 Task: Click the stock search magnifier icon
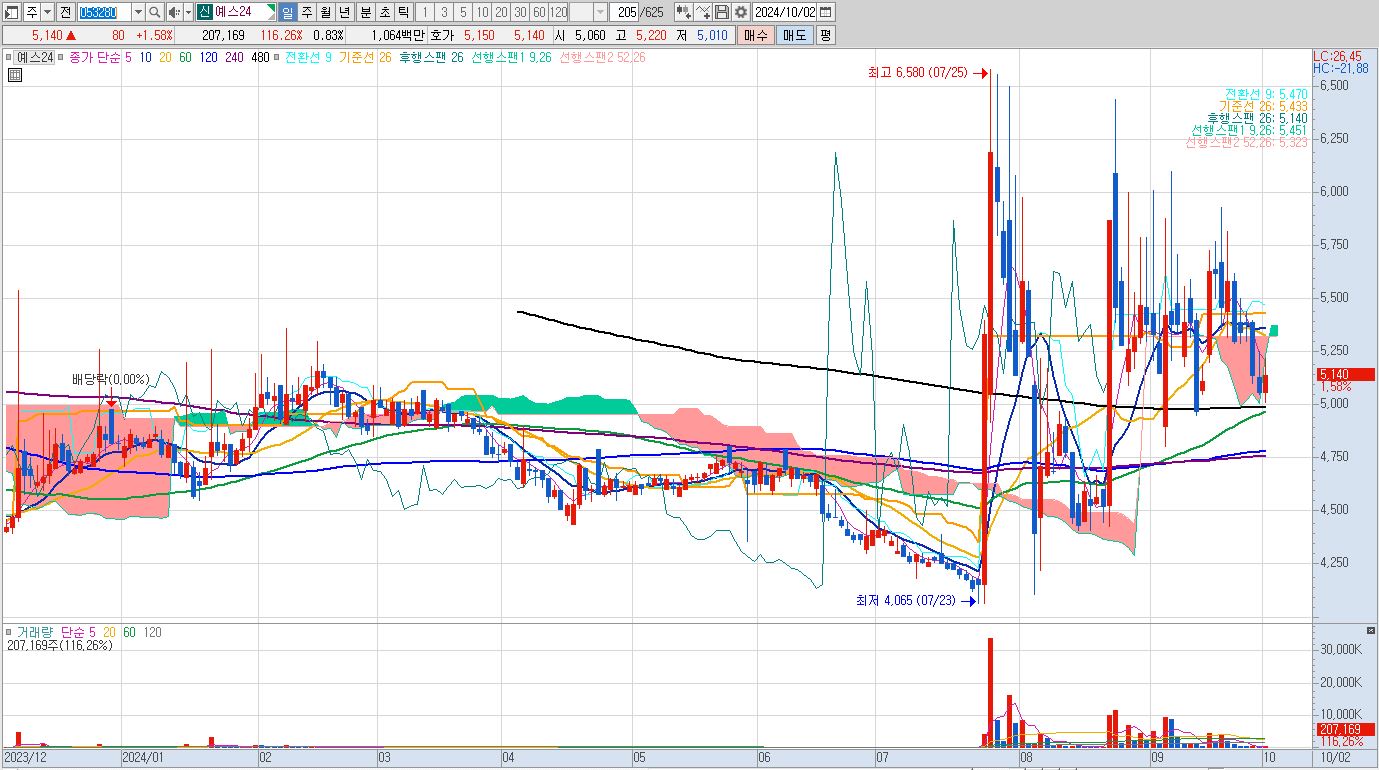pyautogui.click(x=155, y=12)
